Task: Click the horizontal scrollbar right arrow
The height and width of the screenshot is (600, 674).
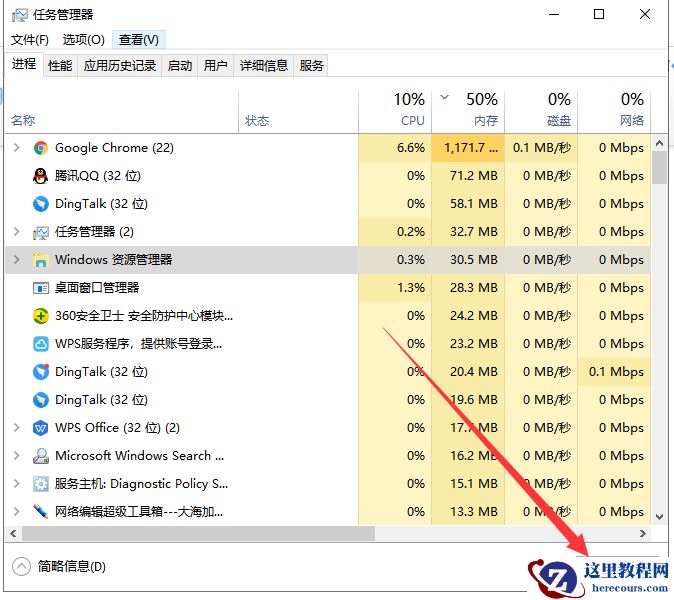Action: tap(643, 533)
